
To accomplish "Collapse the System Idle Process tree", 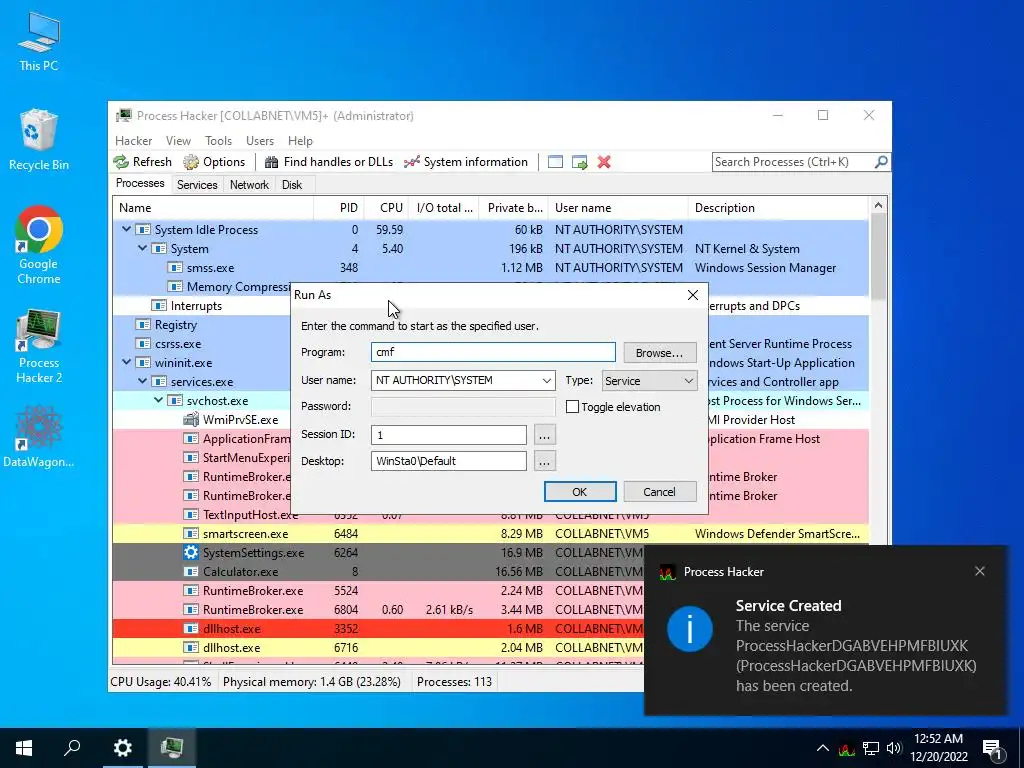I will click(x=127, y=229).
